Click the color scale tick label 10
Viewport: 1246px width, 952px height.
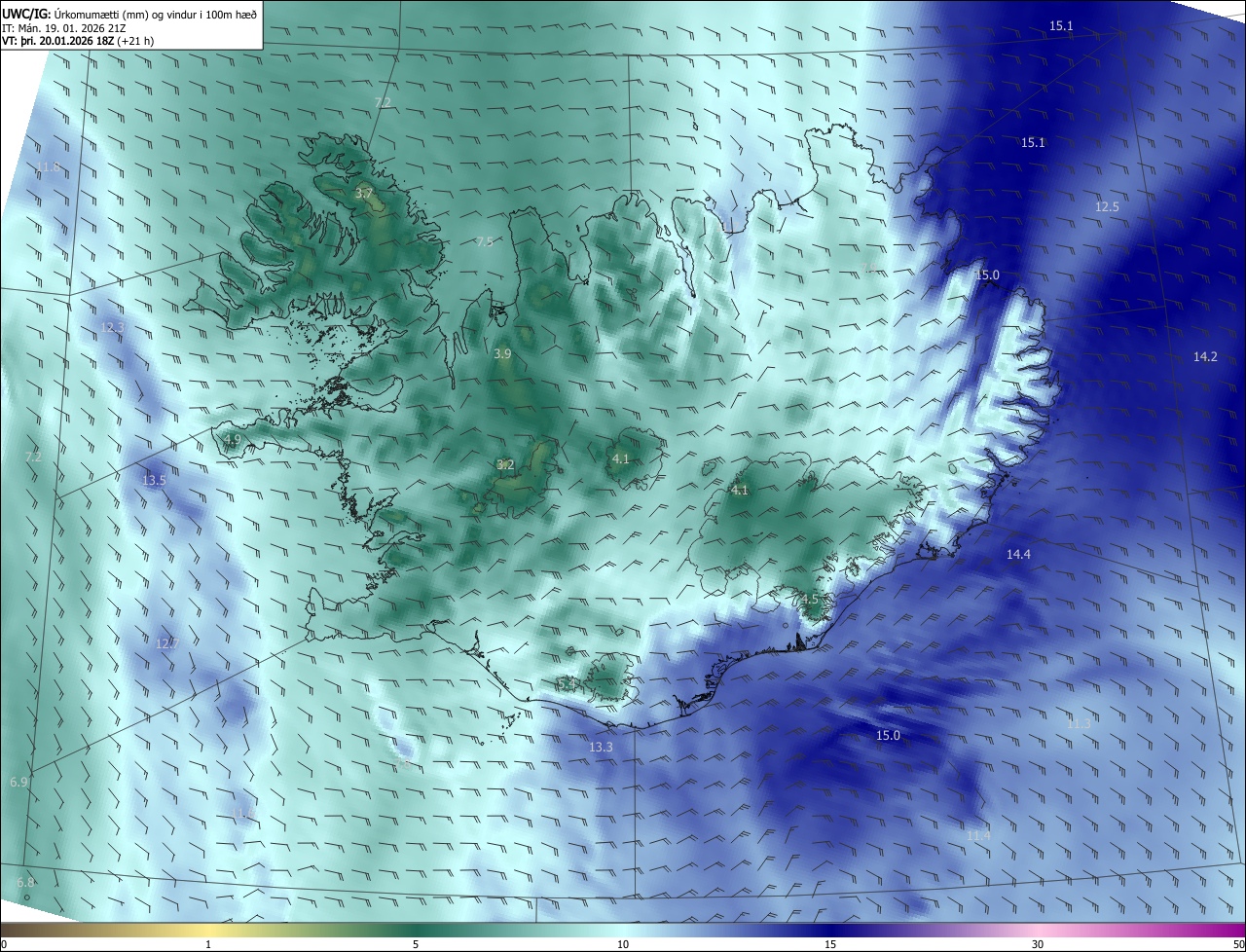623,944
